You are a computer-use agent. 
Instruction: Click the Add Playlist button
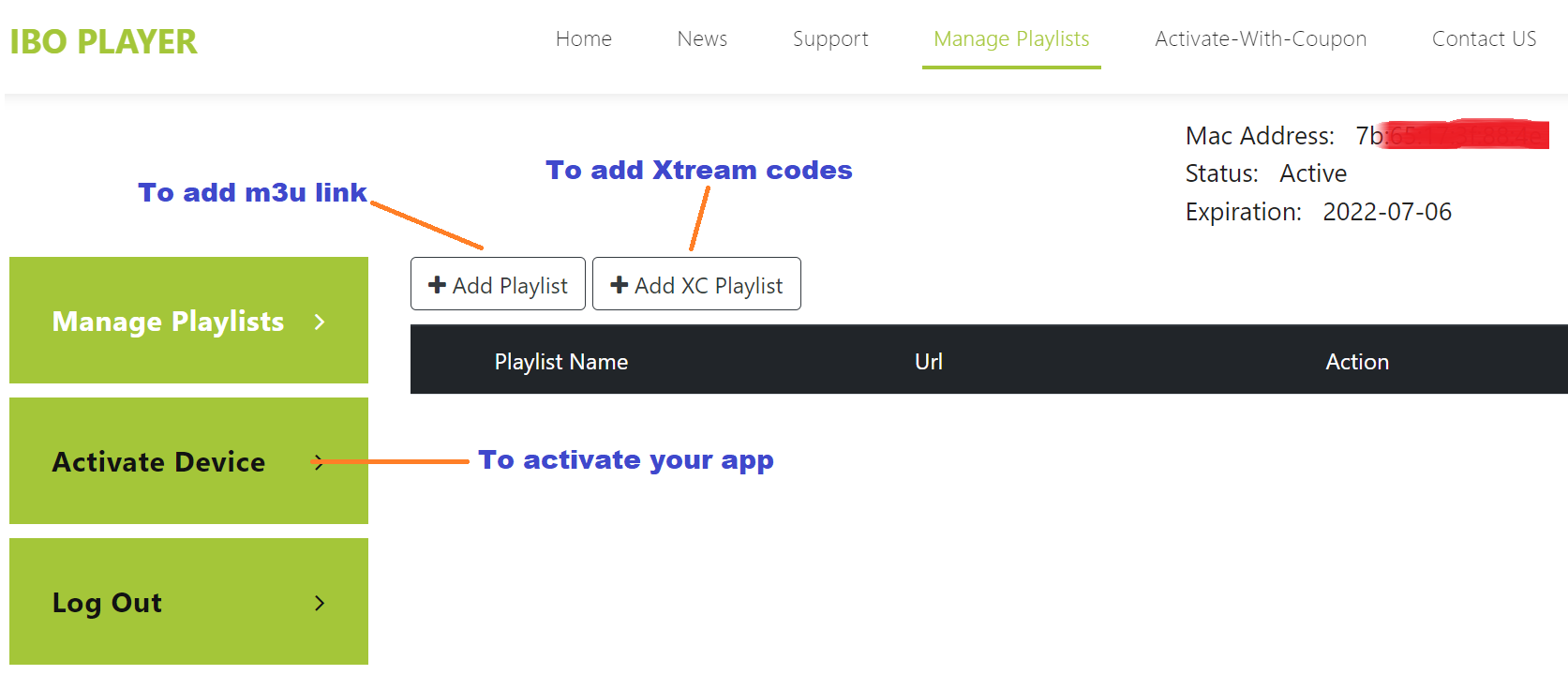[x=498, y=284]
